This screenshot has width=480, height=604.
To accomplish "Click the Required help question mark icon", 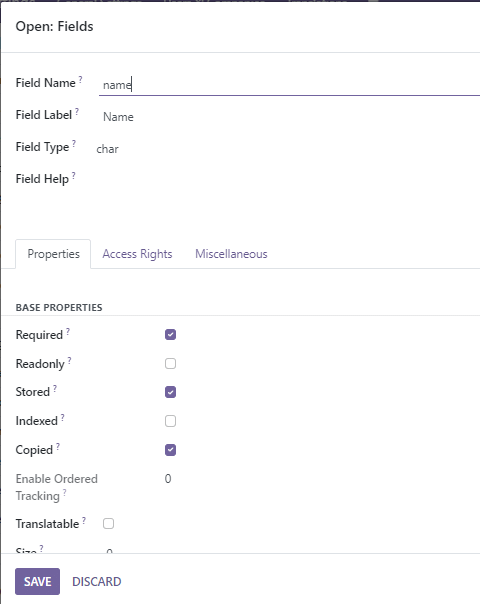I will 68,331.
